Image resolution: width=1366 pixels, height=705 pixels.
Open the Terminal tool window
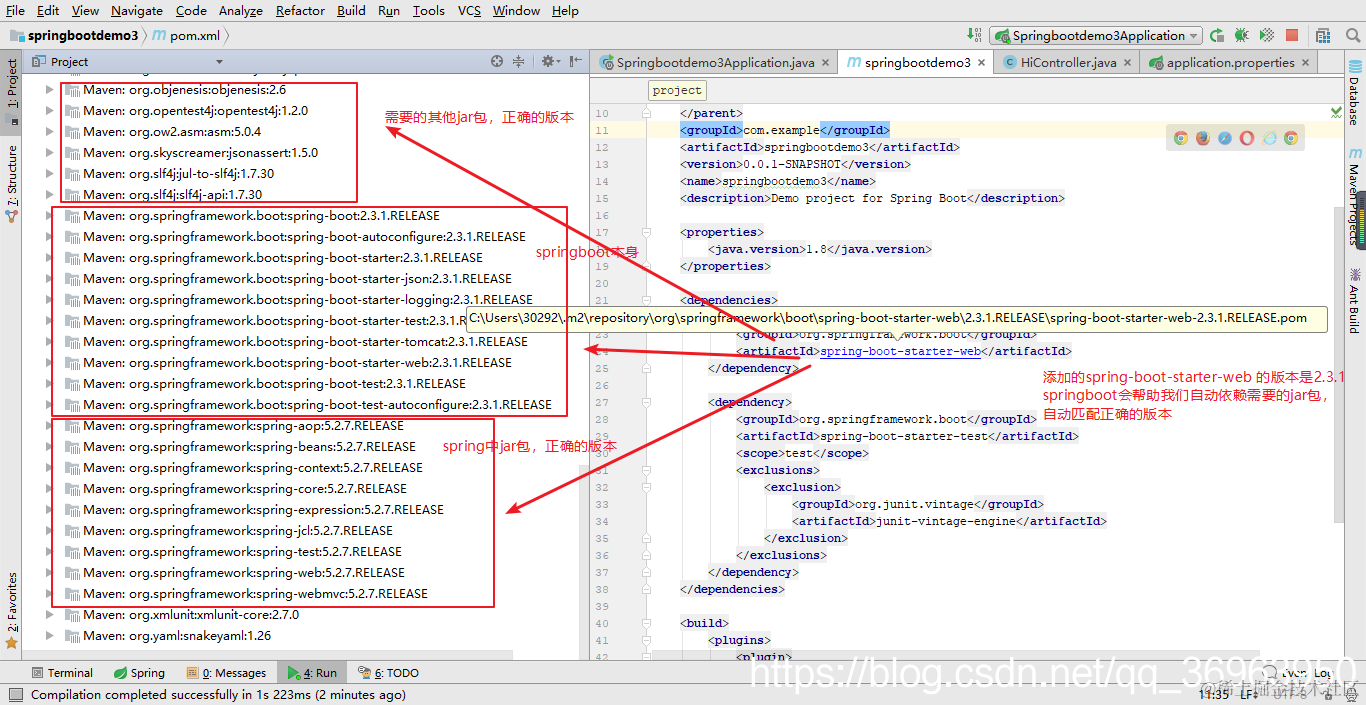coord(62,673)
